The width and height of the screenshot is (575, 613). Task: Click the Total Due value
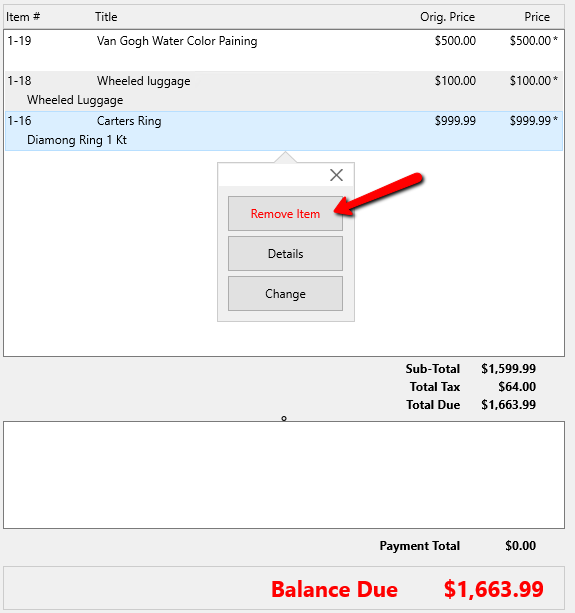pos(508,405)
